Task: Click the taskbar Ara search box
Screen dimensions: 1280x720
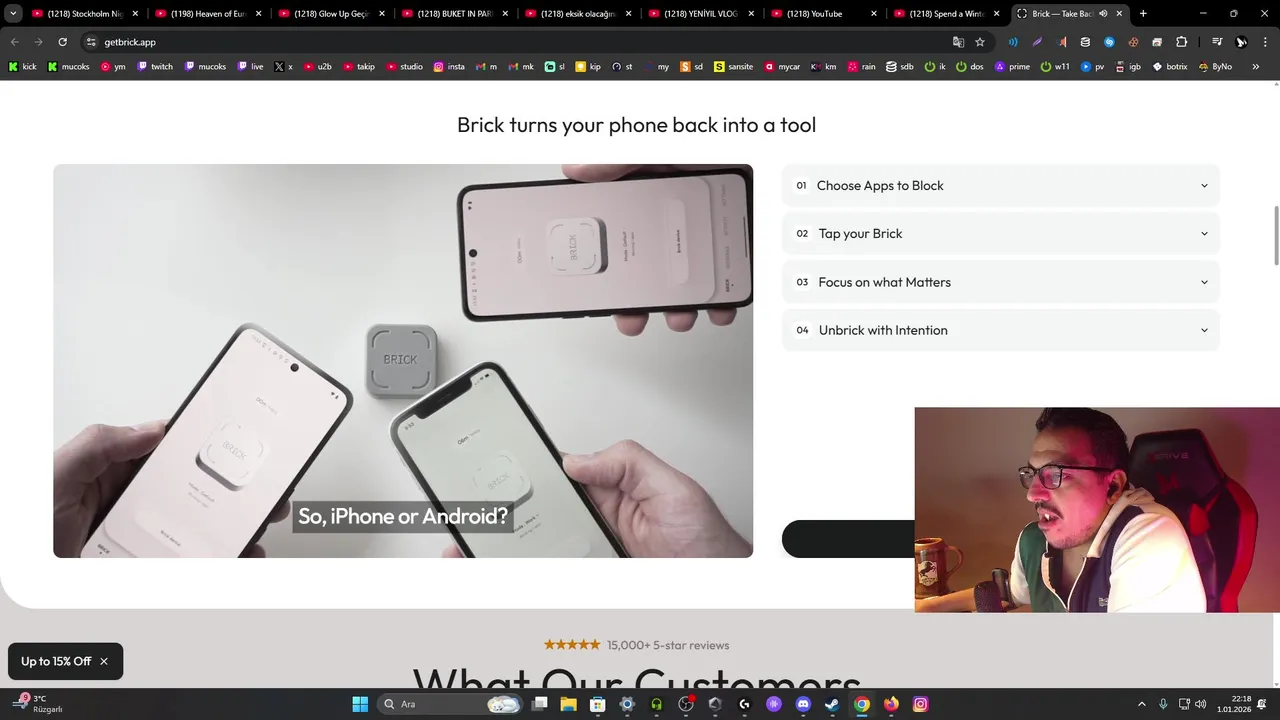Action: click(451, 704)
